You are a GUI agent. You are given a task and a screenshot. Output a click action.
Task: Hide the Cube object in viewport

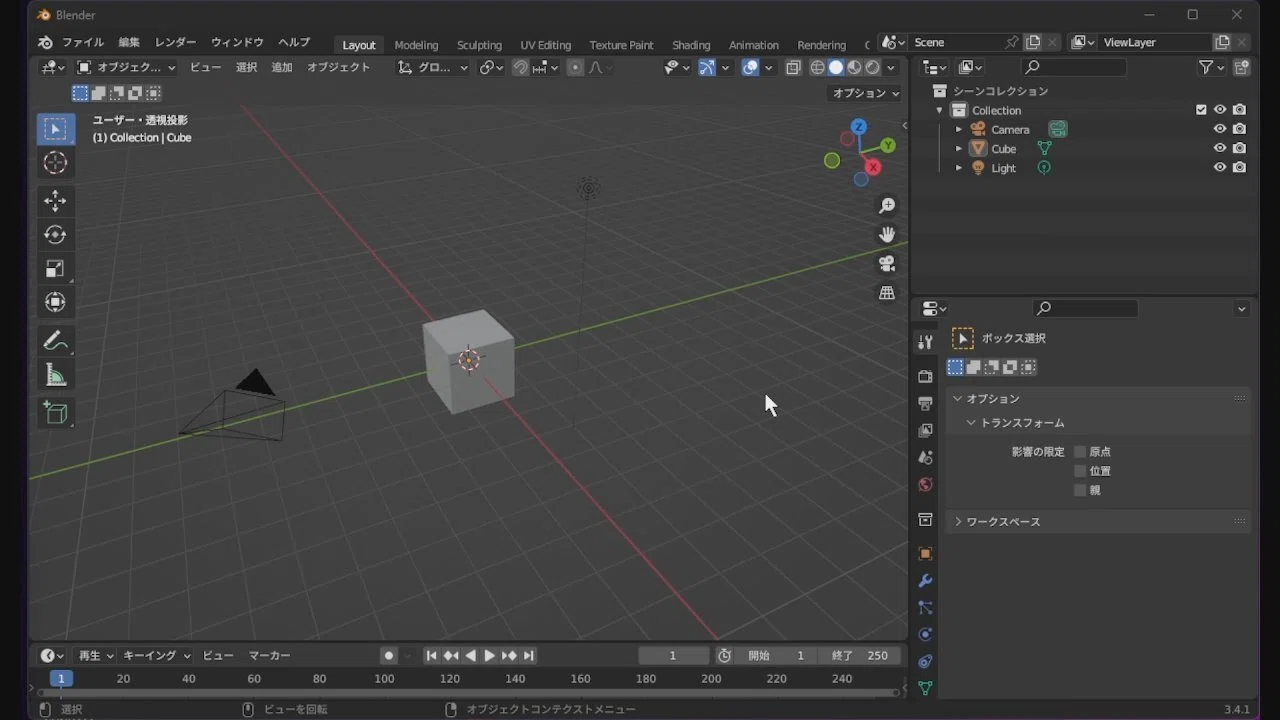point(1220,148)
